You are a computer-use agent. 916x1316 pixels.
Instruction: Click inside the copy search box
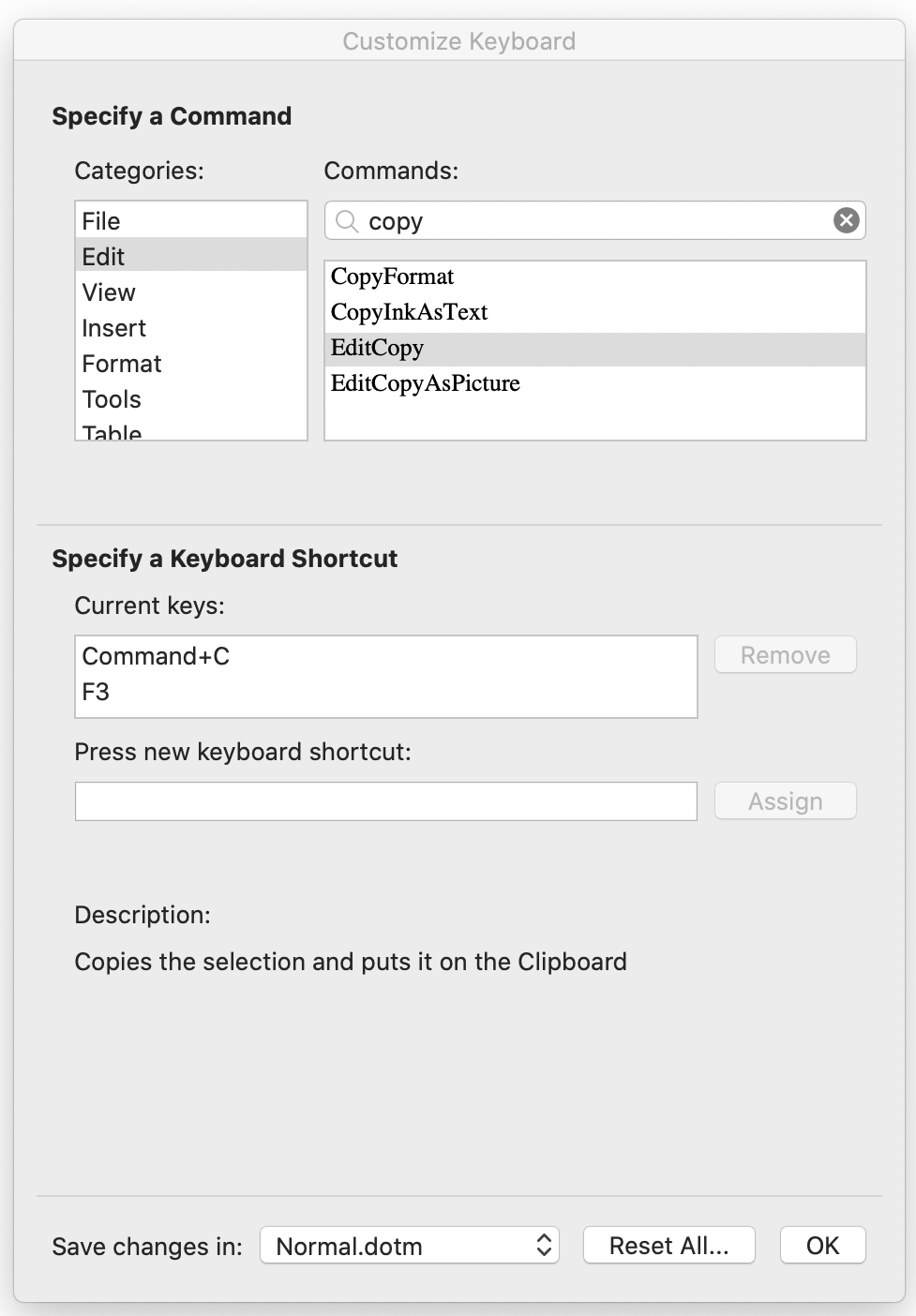tap(595, 220)
